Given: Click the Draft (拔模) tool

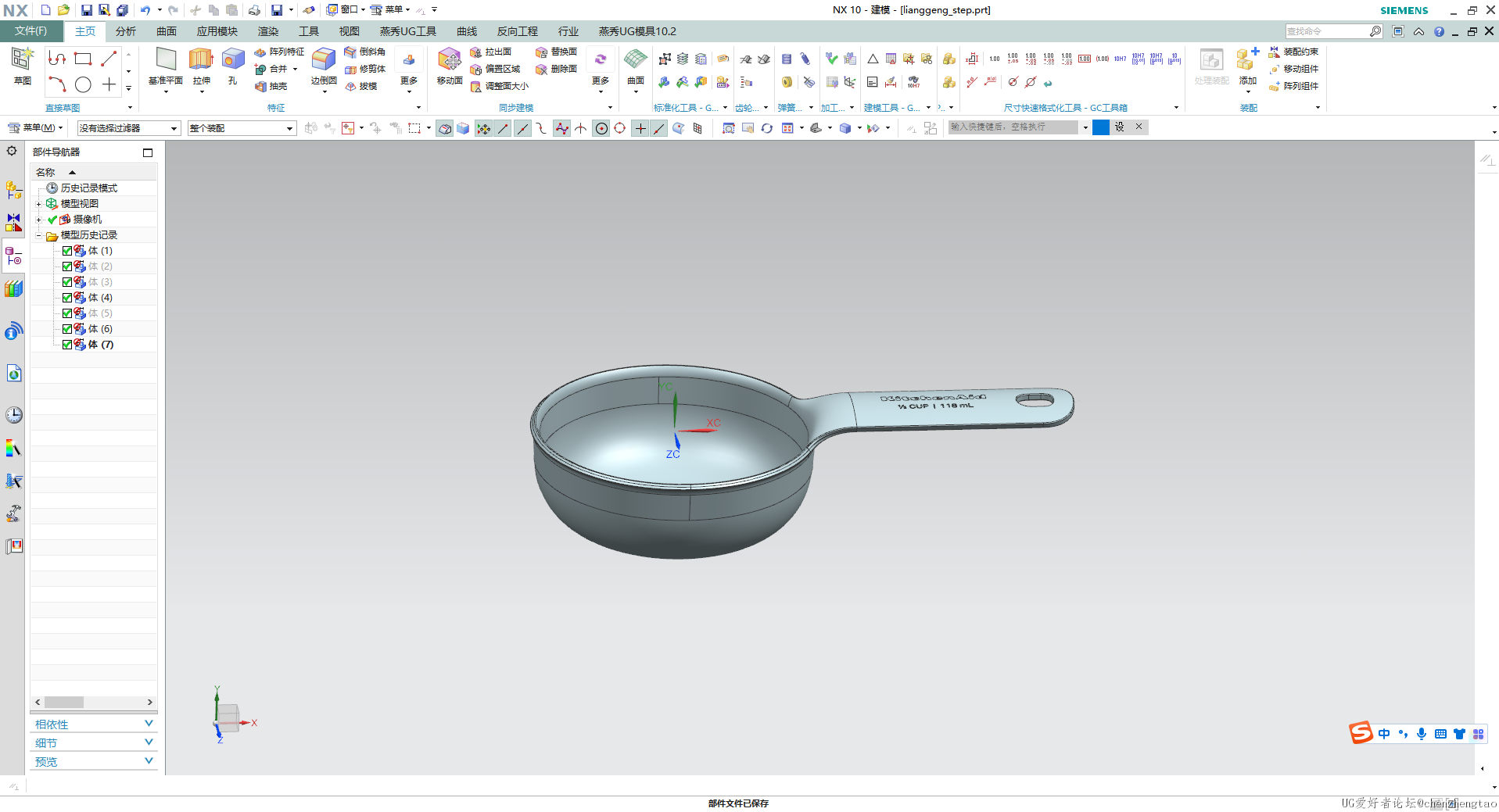Looking at the screenshot, I should 361,86.
